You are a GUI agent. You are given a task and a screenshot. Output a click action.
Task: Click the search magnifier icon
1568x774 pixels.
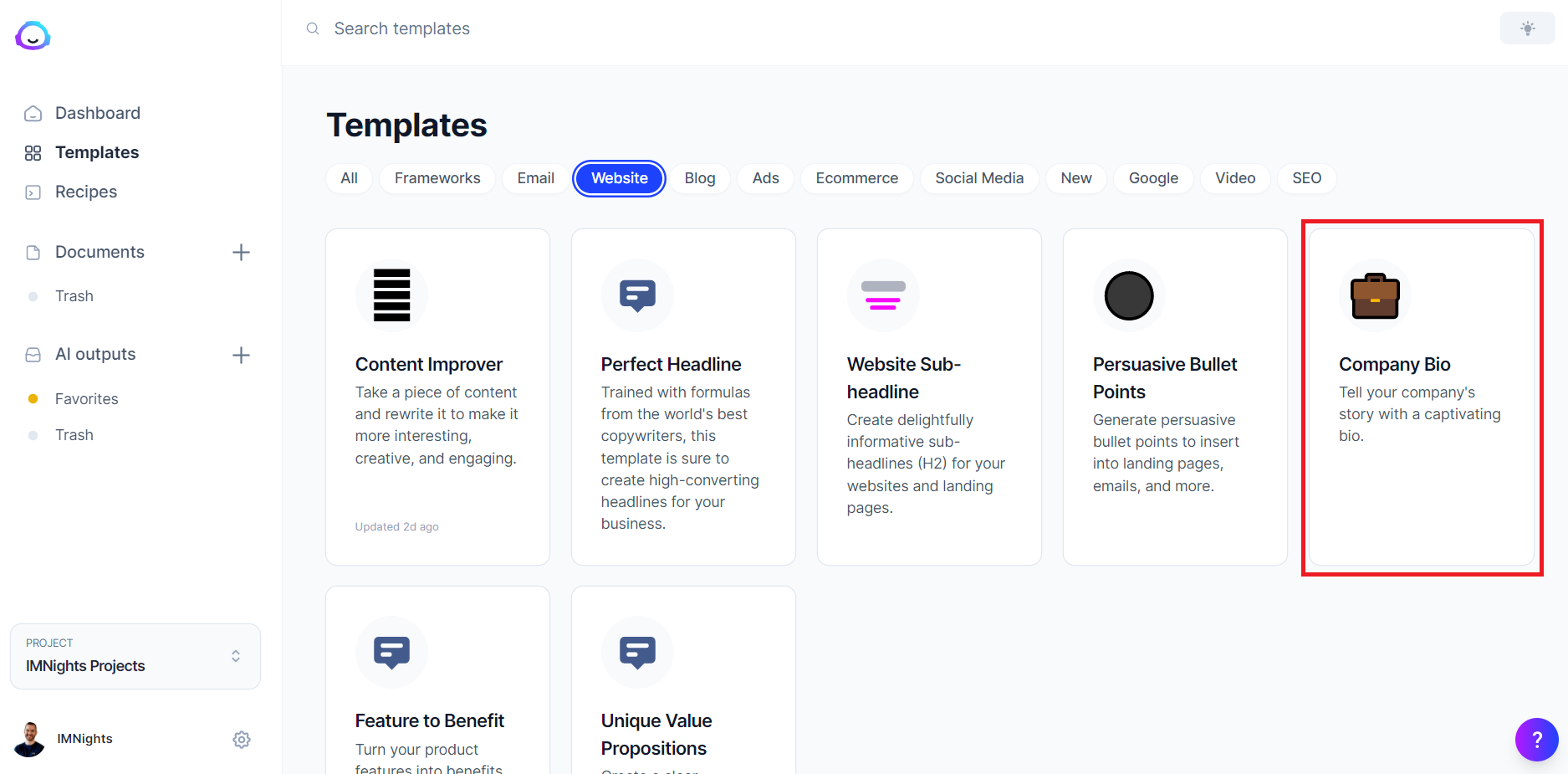pos(313,28)
